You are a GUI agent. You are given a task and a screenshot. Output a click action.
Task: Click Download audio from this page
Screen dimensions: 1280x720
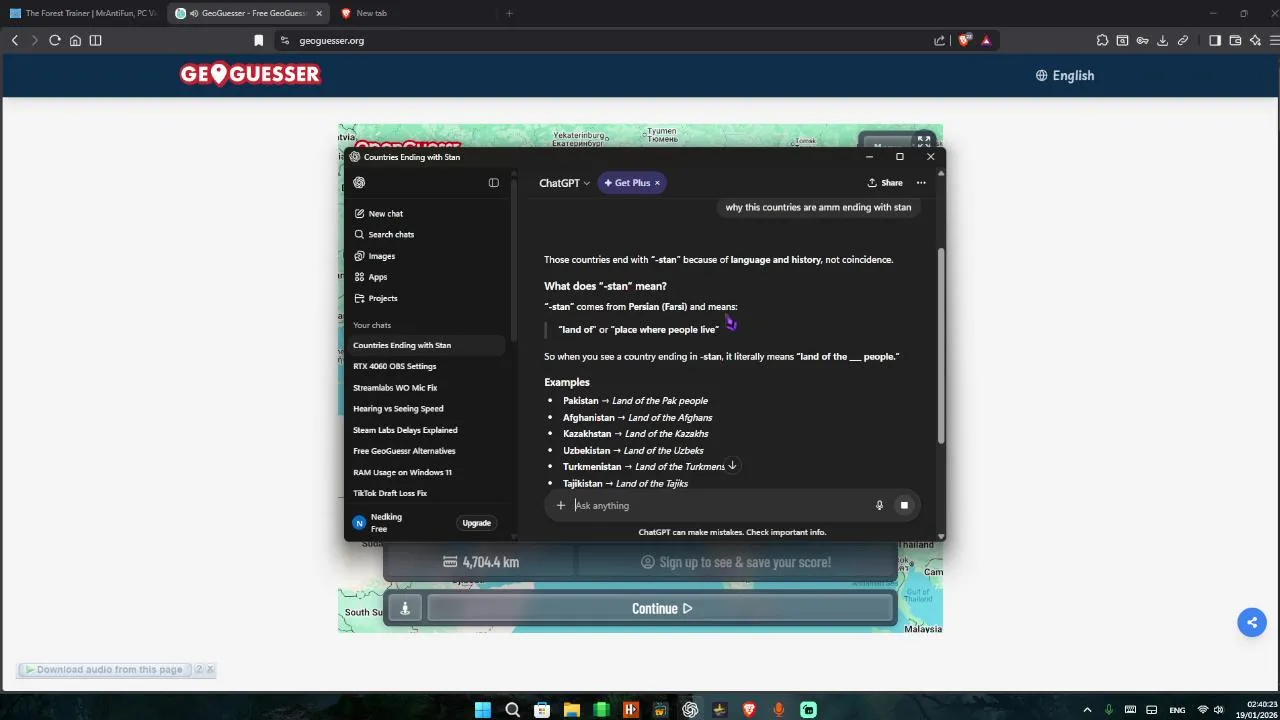[x=104, y=669]
